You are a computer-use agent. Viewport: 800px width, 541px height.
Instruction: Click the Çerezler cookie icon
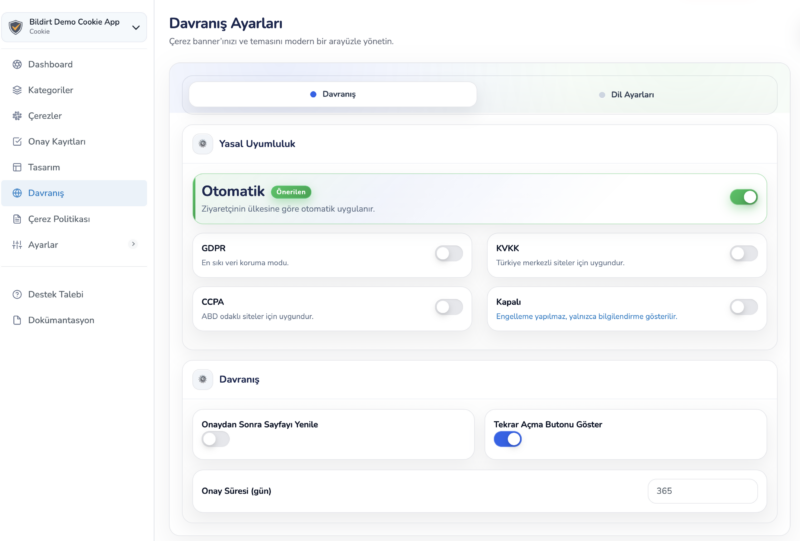pos(17,116)
